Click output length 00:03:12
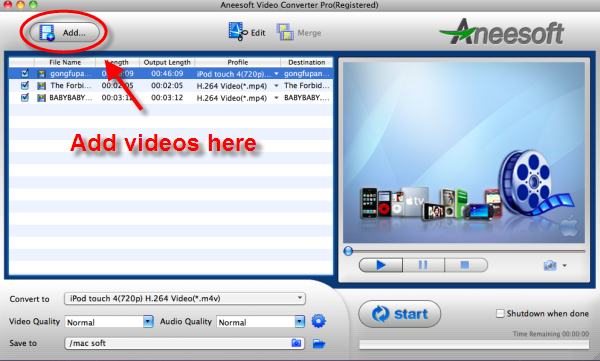600x361 pixels. click(x=167, y=98)
